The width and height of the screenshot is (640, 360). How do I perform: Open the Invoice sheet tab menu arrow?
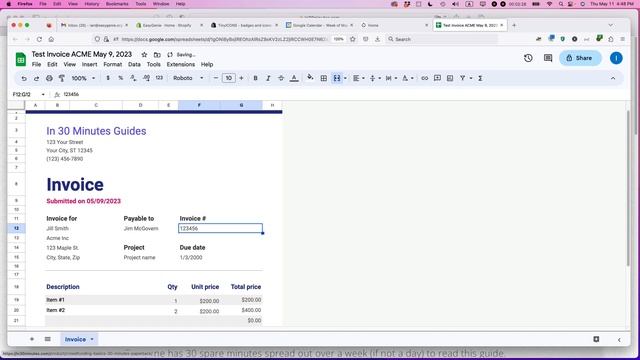coord(92,339)
